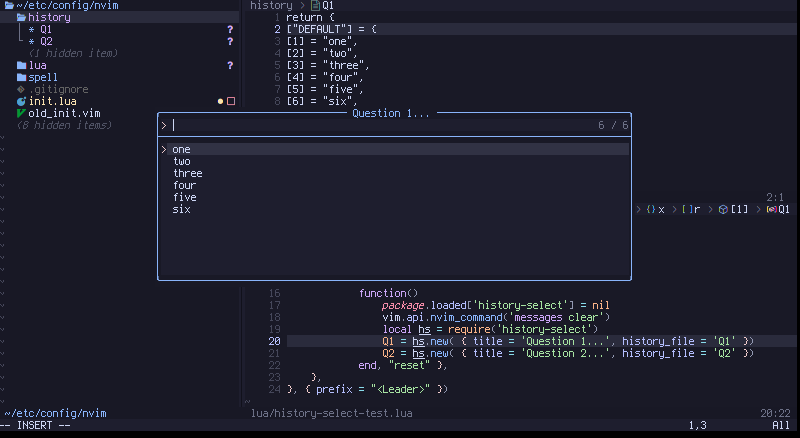Click the old_init.vim vim icon
800x438 pixels.
click(x=21, y=113)
